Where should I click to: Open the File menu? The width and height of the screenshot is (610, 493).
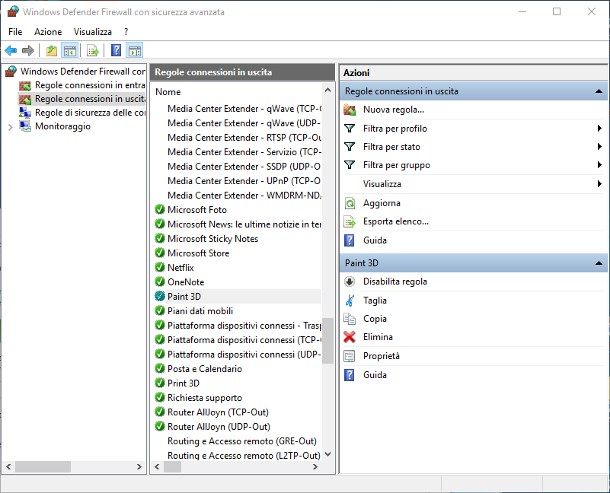click(x=15, y=32)
